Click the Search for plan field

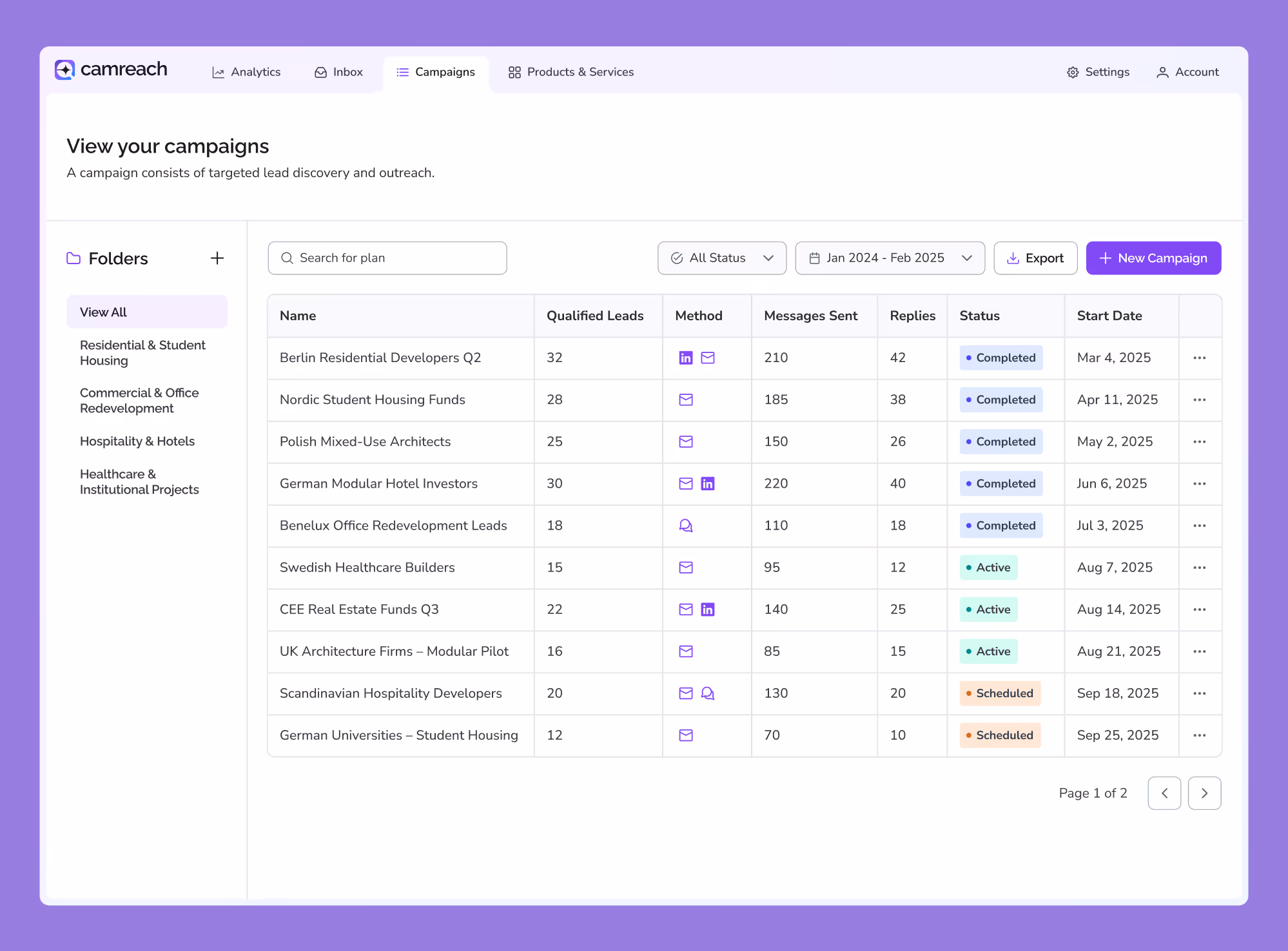pos(387,258)
